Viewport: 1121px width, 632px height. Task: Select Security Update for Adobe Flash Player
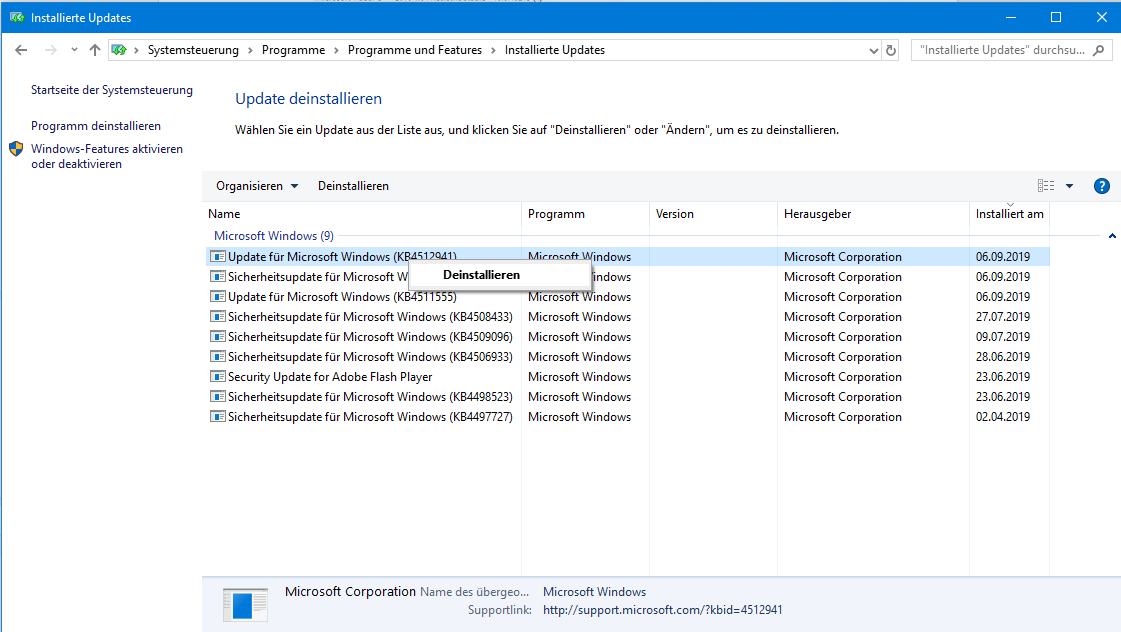point(330,377)
